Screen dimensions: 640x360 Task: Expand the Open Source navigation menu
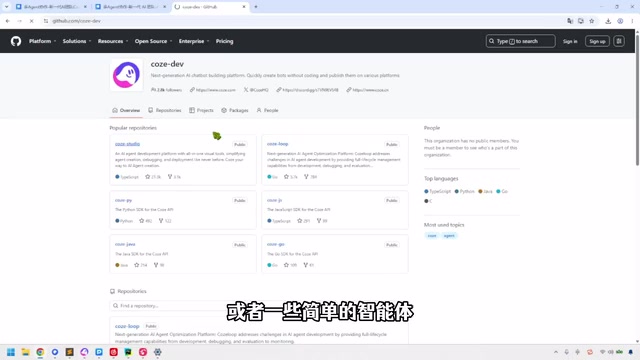tap(153, 41)
